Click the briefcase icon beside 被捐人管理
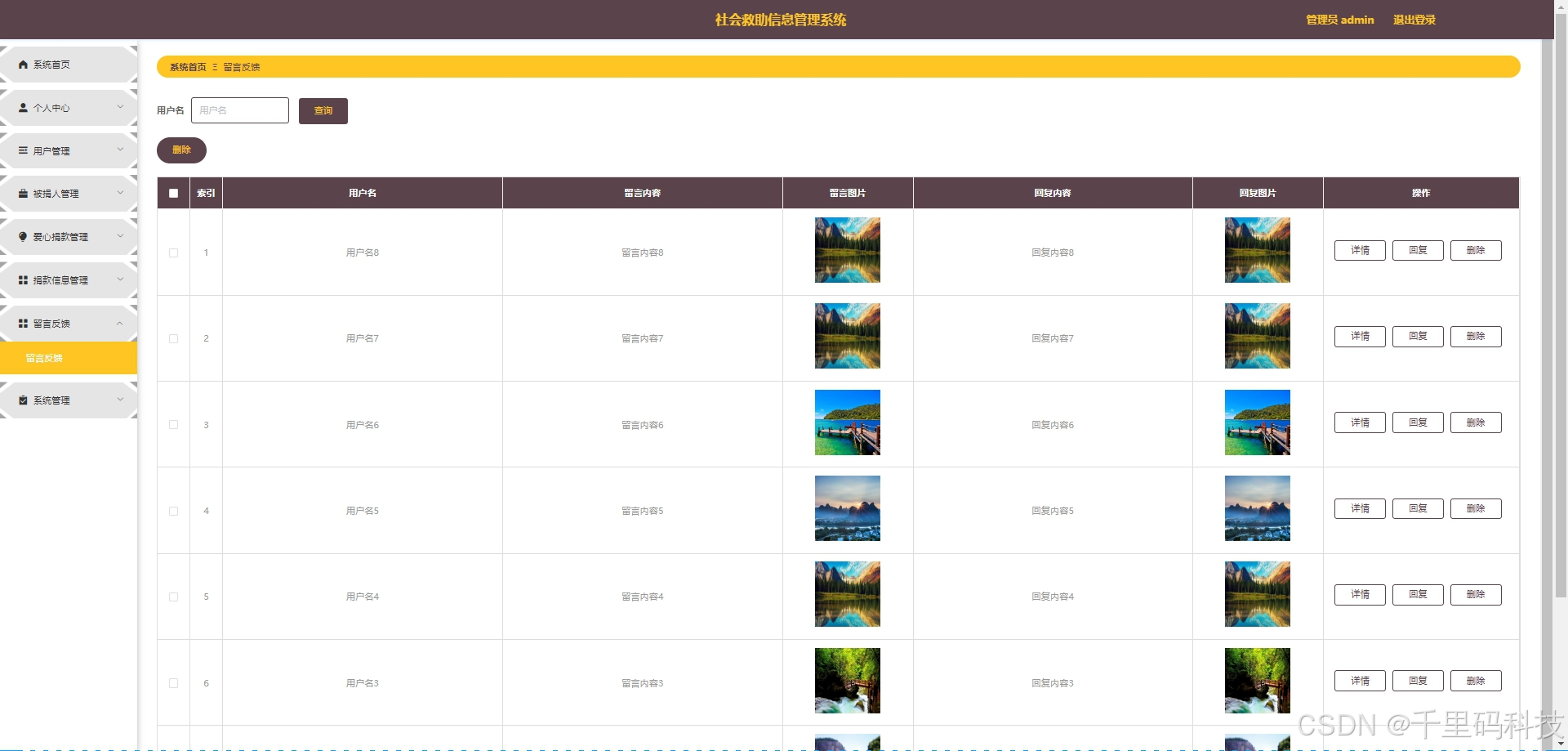The image size is (1568, 751). pyautogui.click(x=23, y=194)
